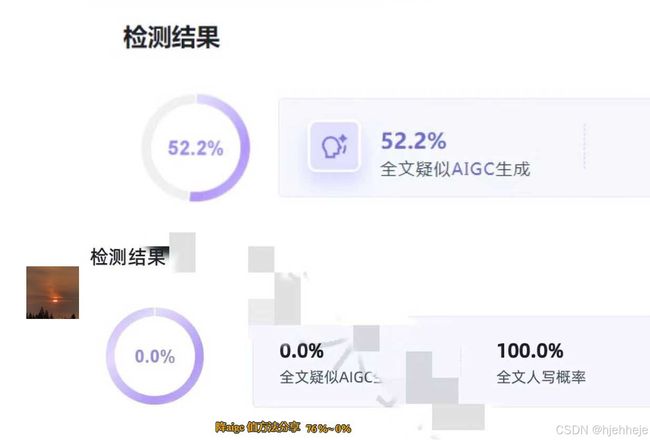Click the yellow 76%~0% caption text
Viewport: 650px width, 440px height.
pyautogui.click(x=328, y=428)
